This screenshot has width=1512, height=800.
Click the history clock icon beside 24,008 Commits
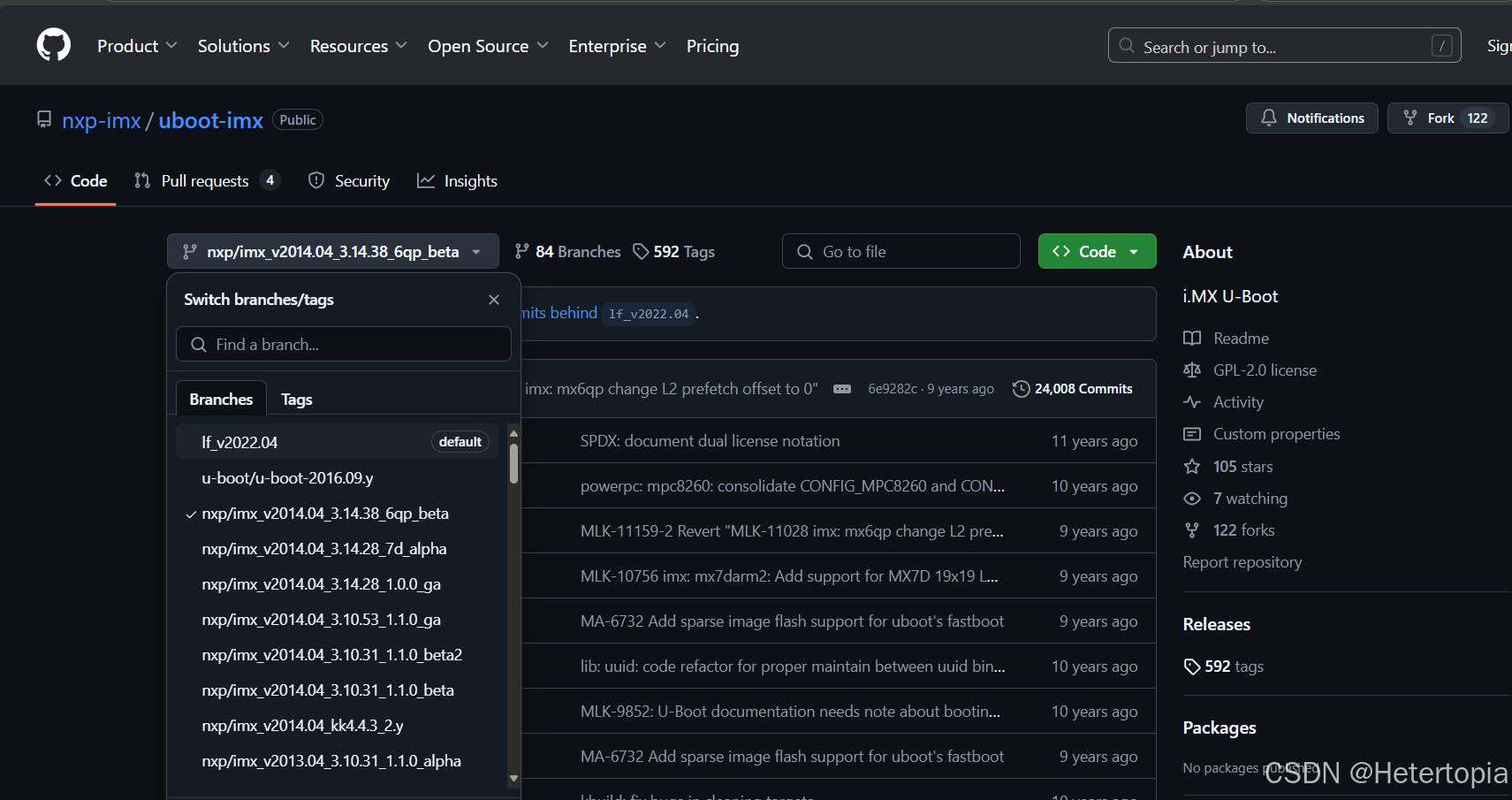pos(1021,389)
